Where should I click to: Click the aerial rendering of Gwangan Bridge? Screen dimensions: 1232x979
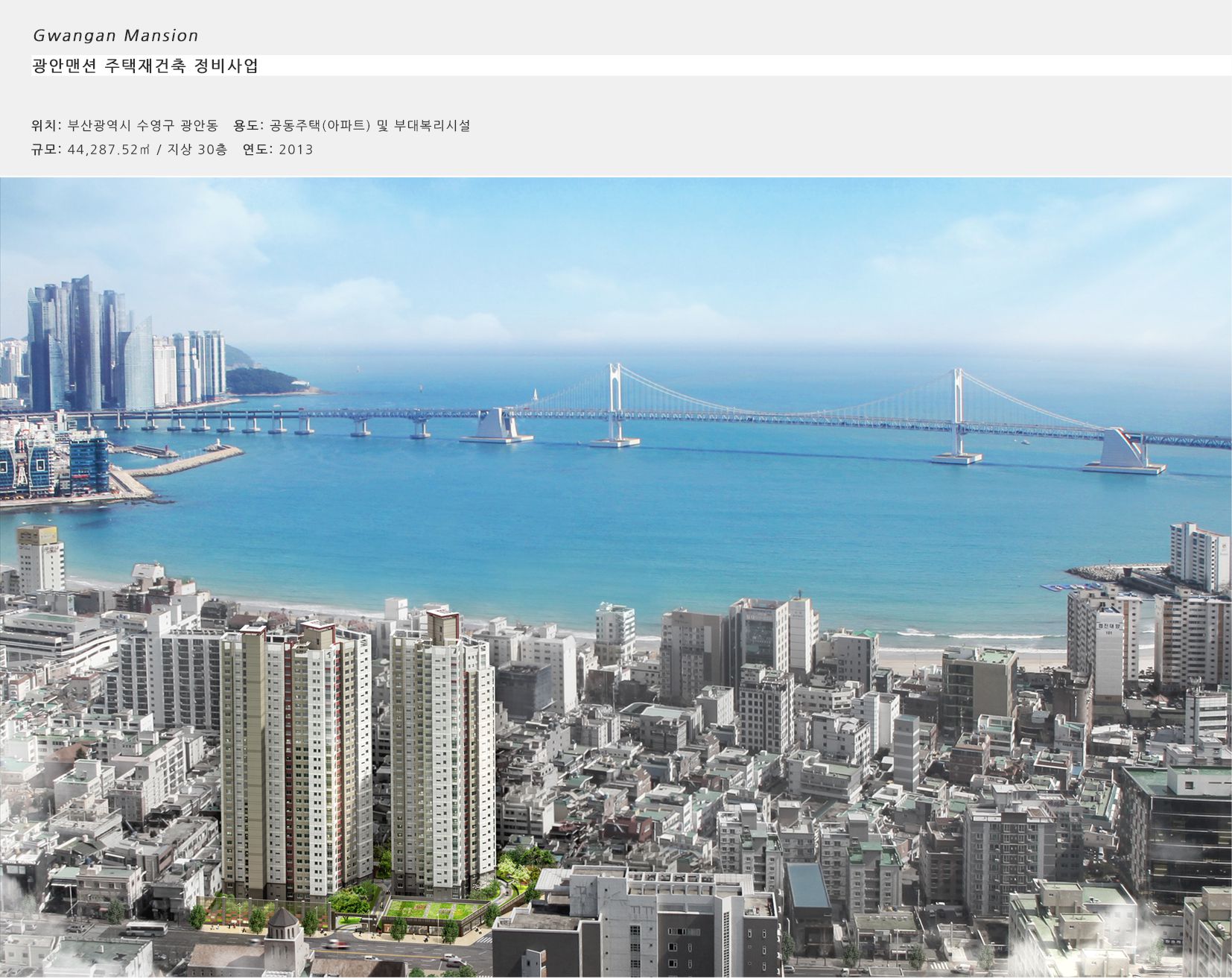click(616, 577)
